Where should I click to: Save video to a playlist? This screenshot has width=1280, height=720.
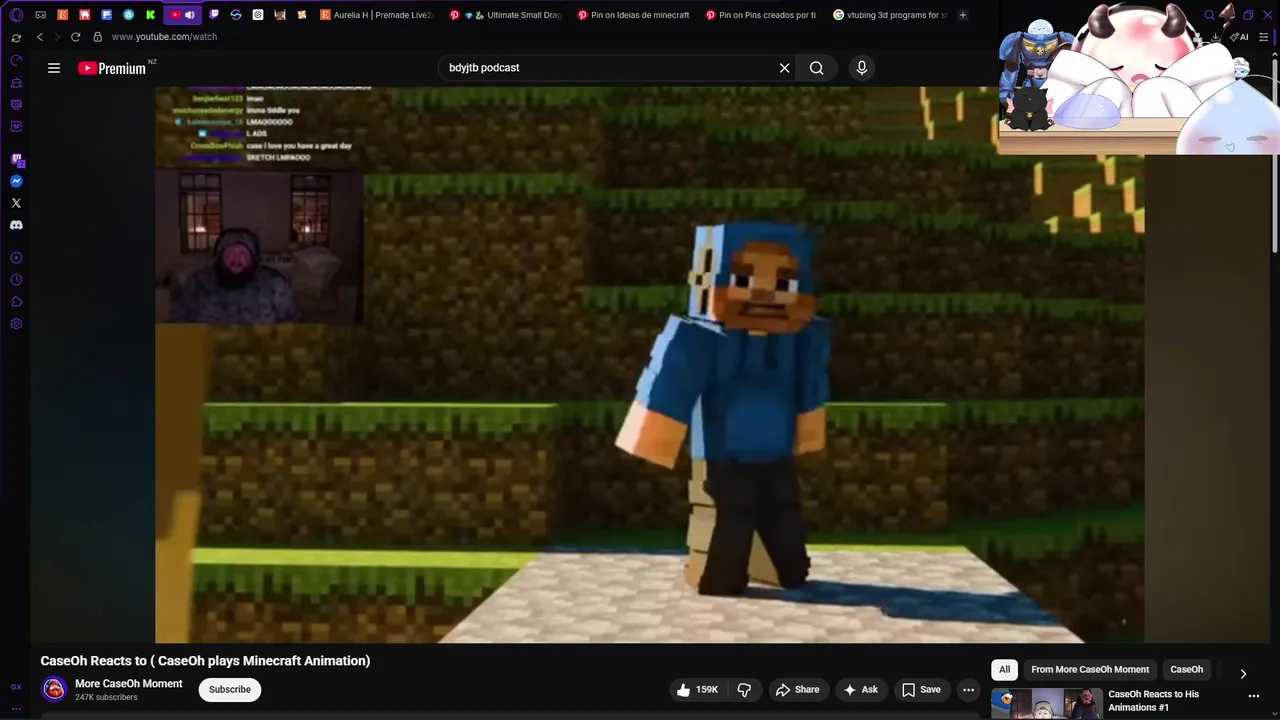(921, 690)
